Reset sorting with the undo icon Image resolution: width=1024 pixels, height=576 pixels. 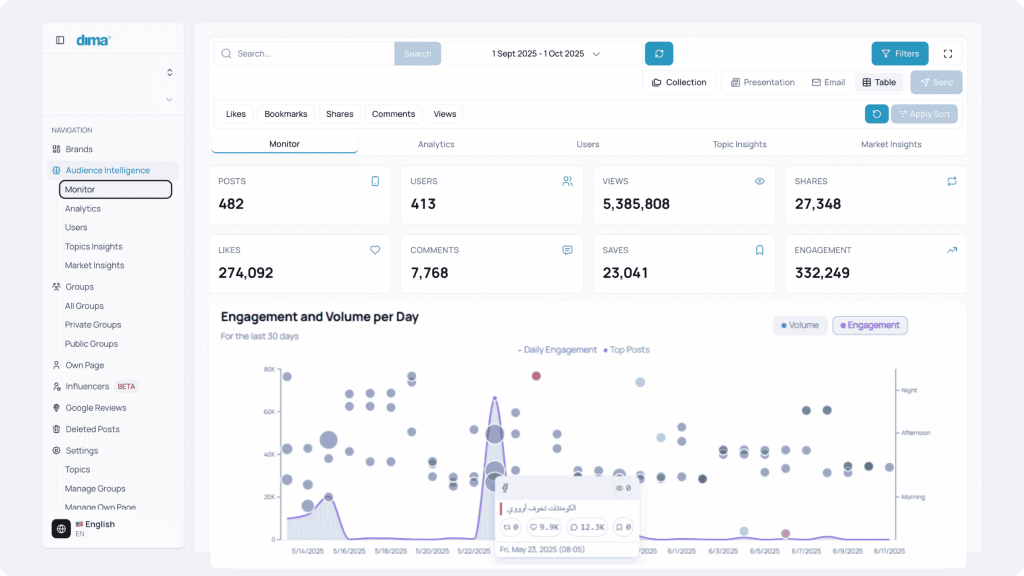876,114
